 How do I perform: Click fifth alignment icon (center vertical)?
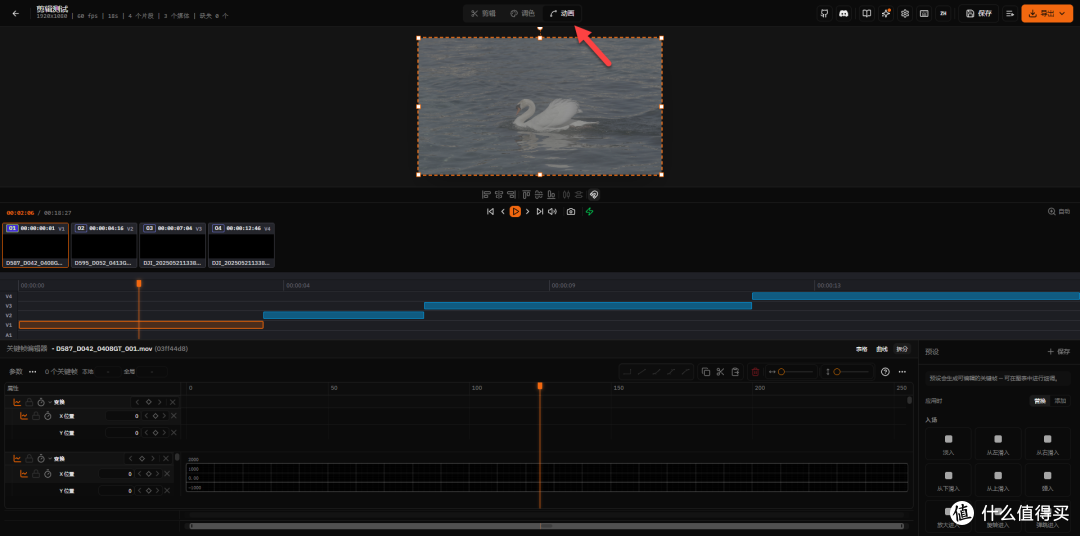tap(539, 194)
